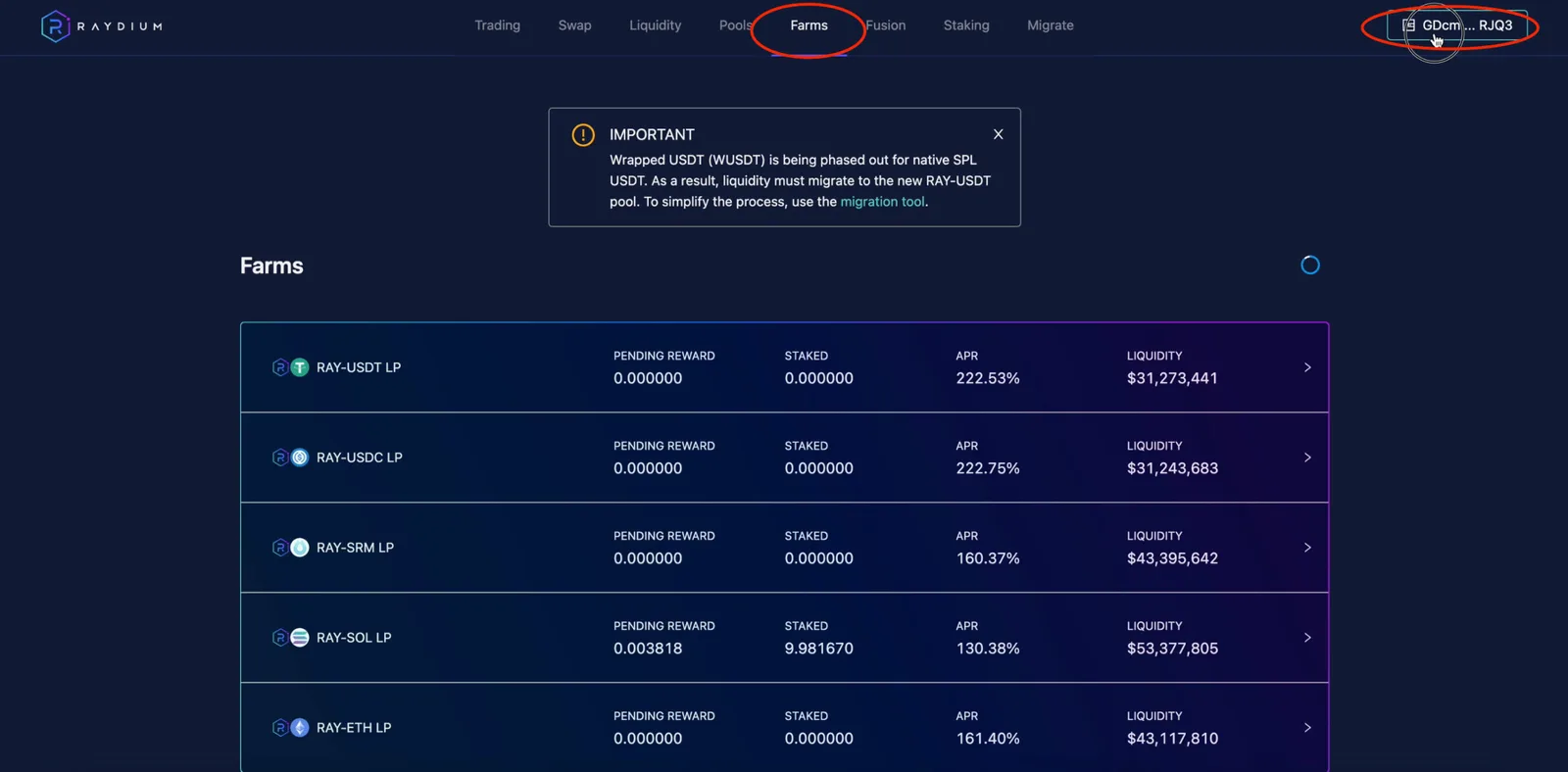Click the SRM token icon in RAY-SRM row
The width and height of the screenshot is (1568, 772).
point(300,548)
